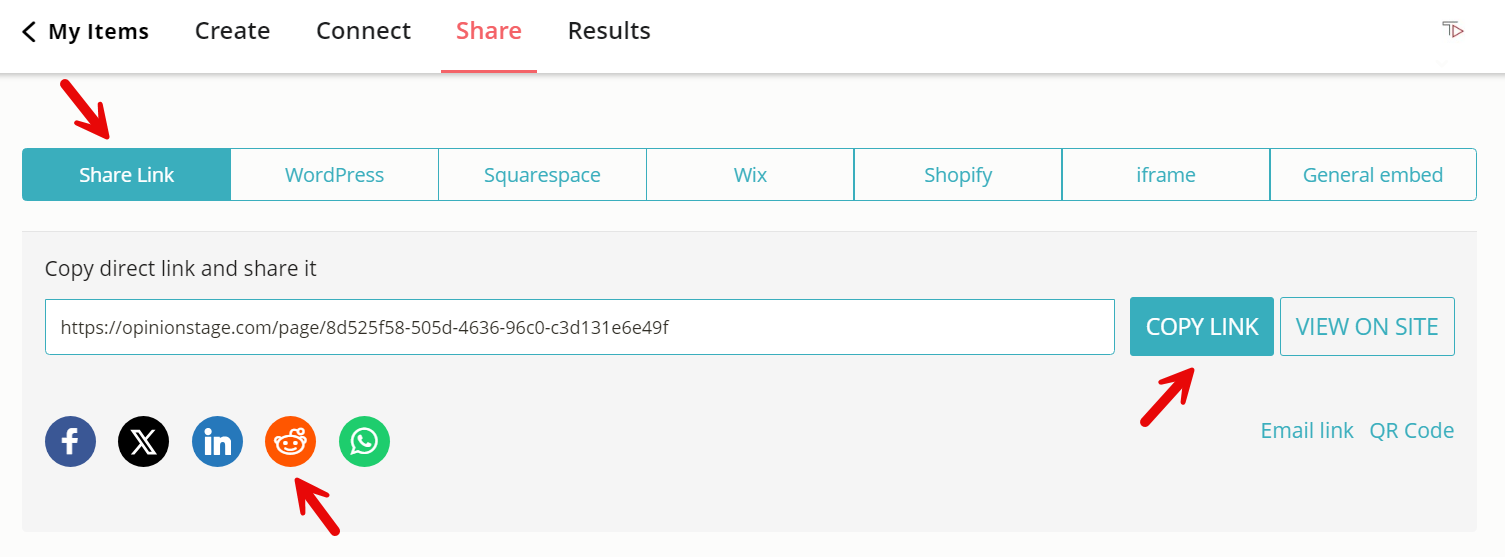Select the Shopify embed tab
Screen dimensions: 1505x557
[x=958, y=175]
